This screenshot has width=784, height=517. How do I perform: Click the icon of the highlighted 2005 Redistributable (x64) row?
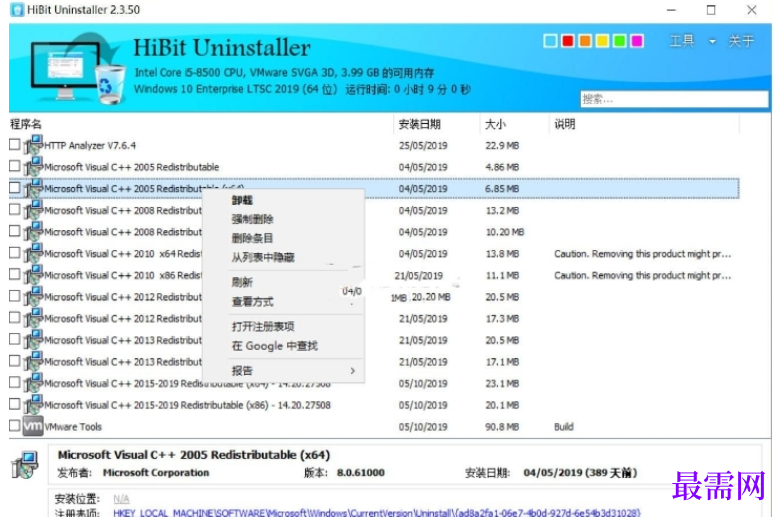click(x=34, y=188)
